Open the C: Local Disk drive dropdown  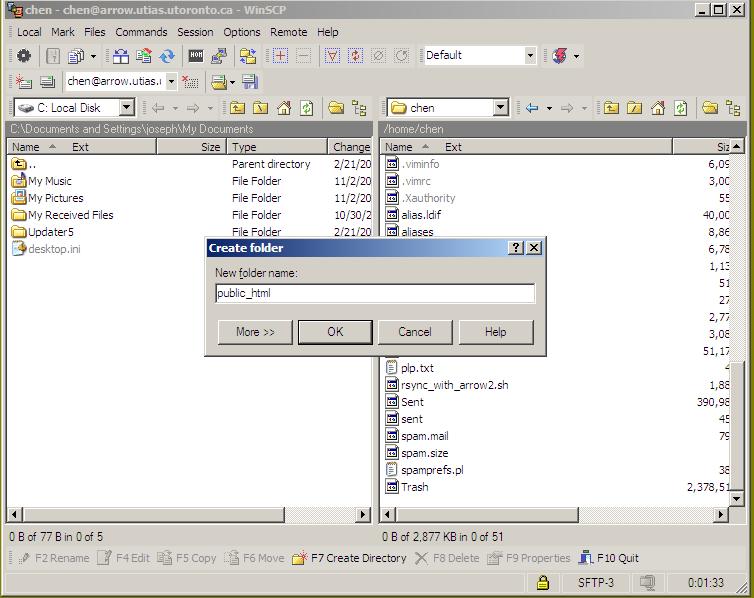coord(126,107)
